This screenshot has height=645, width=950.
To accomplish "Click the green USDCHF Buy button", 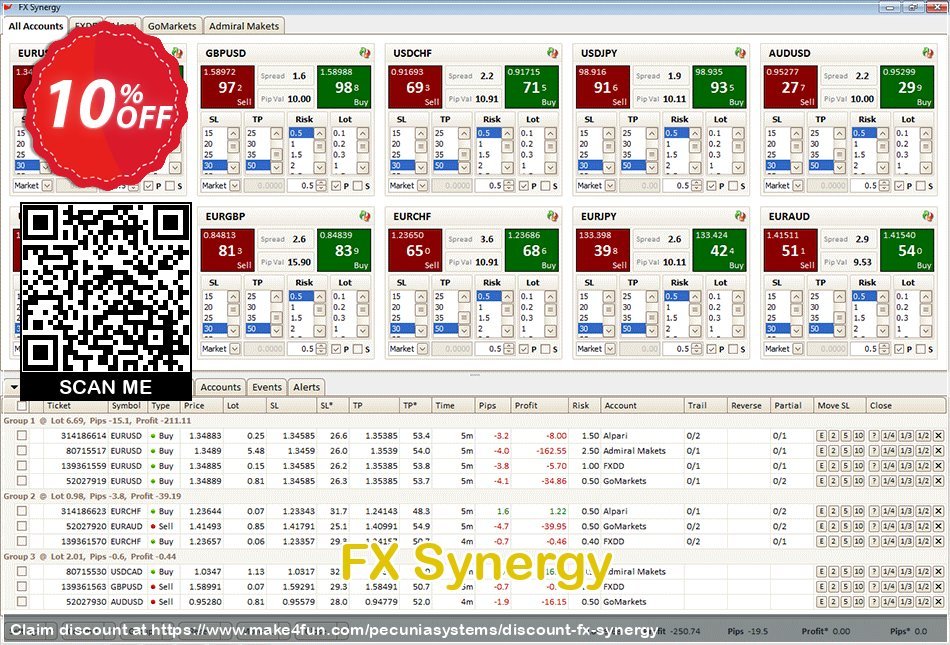I will (x=531, y=87).
